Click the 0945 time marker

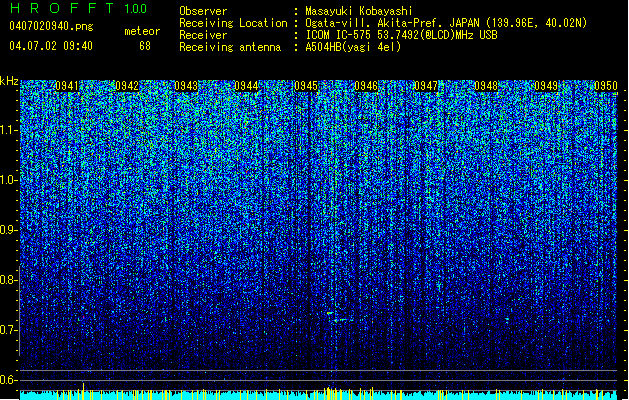coord(306,86)
